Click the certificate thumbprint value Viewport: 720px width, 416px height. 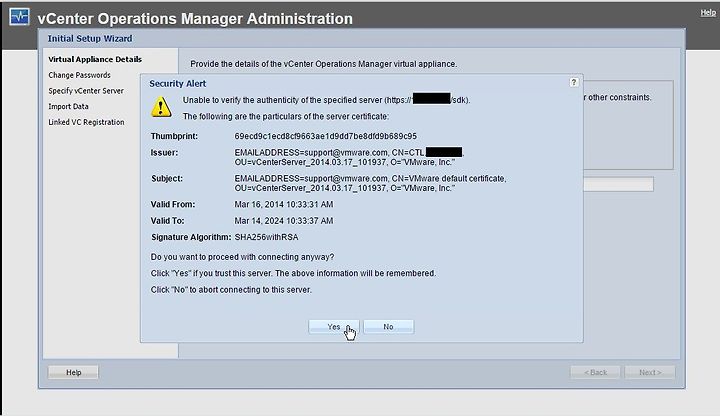(326, 136)
